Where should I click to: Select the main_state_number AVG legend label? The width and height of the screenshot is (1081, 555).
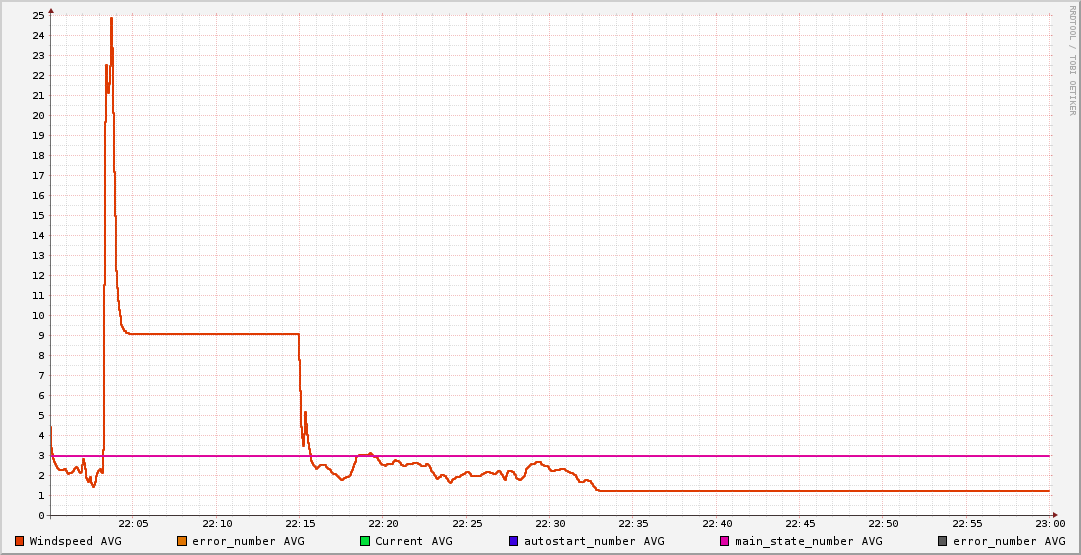pyautogui.click(x=809, y=541)
